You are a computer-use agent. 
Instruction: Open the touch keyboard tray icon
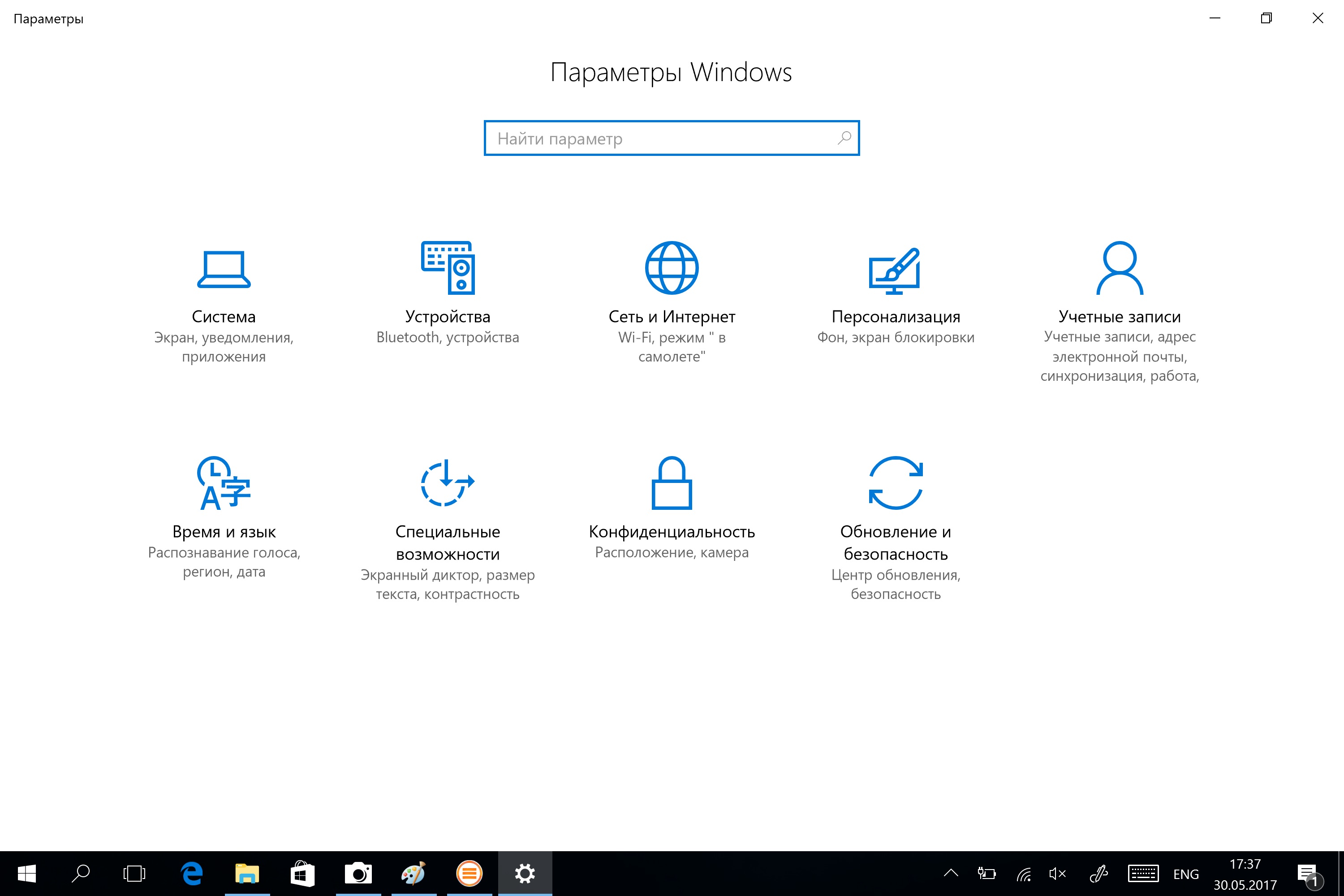point(1143,874)
